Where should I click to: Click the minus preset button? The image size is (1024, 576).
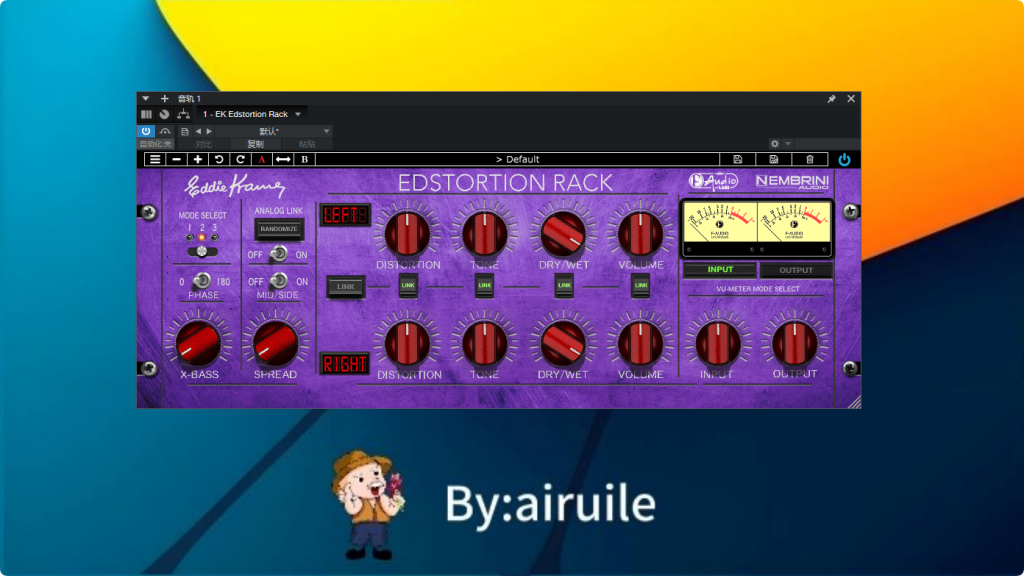pos(176,159)
